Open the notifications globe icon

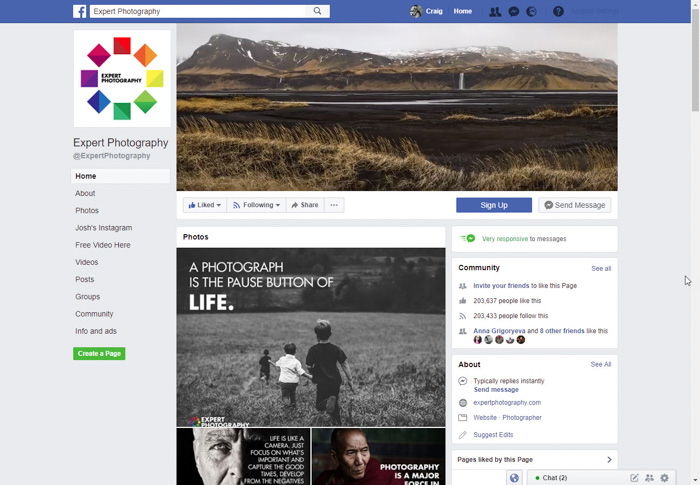point(531,12)
